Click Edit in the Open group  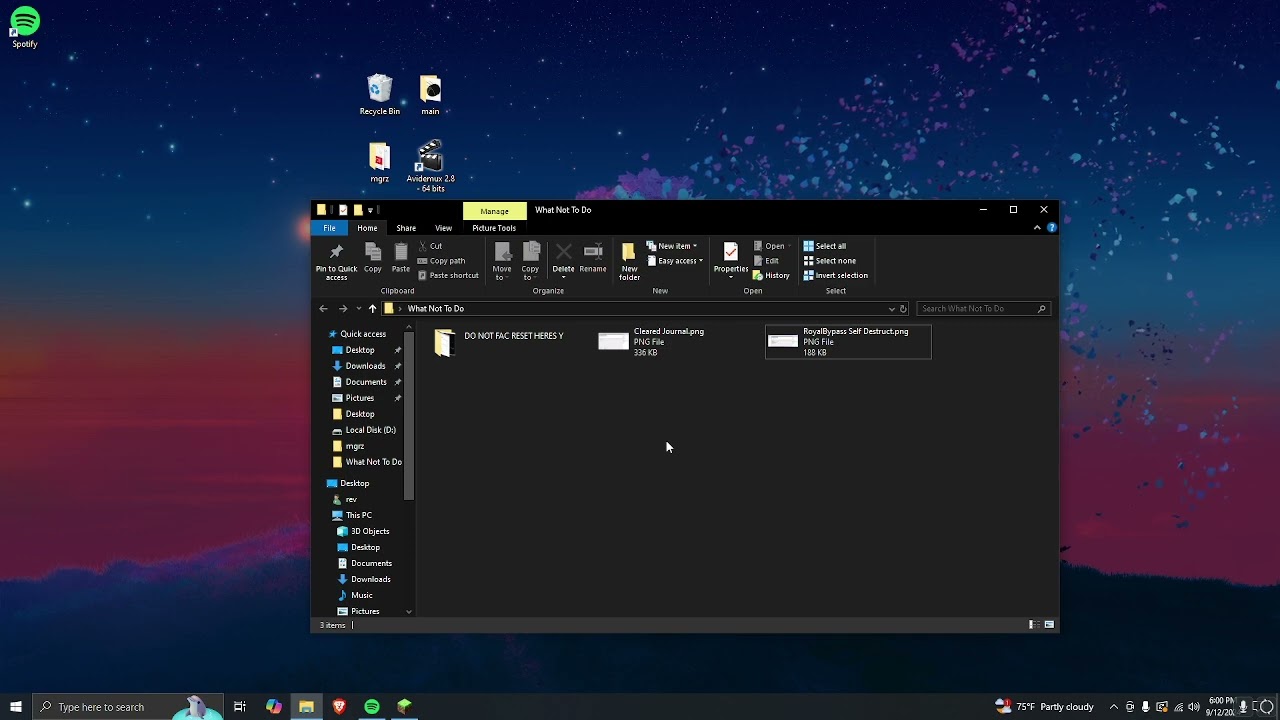tap(766, 261)
